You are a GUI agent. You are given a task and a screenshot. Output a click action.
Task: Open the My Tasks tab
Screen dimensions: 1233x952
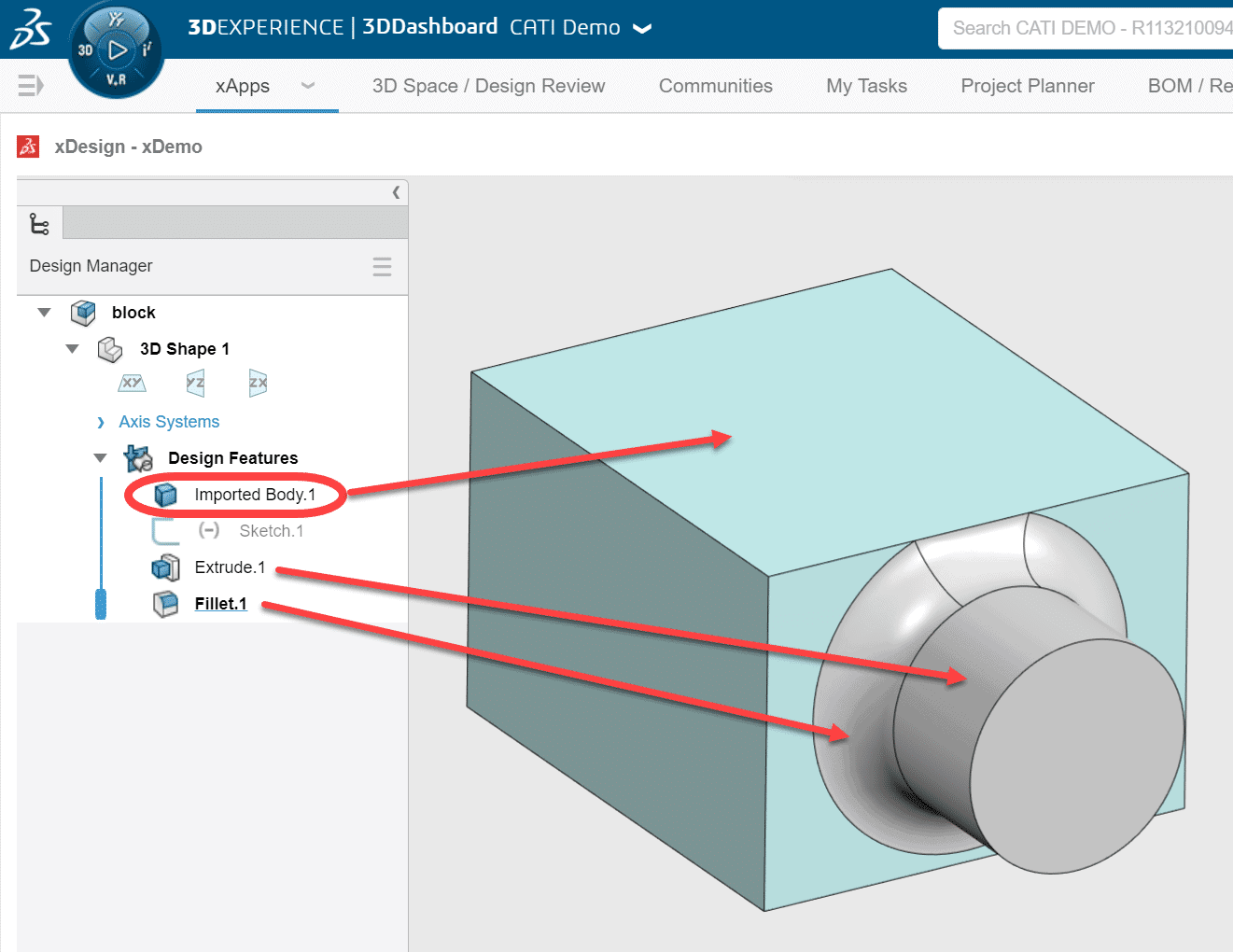pyautogui.click(x=867, y=86)
